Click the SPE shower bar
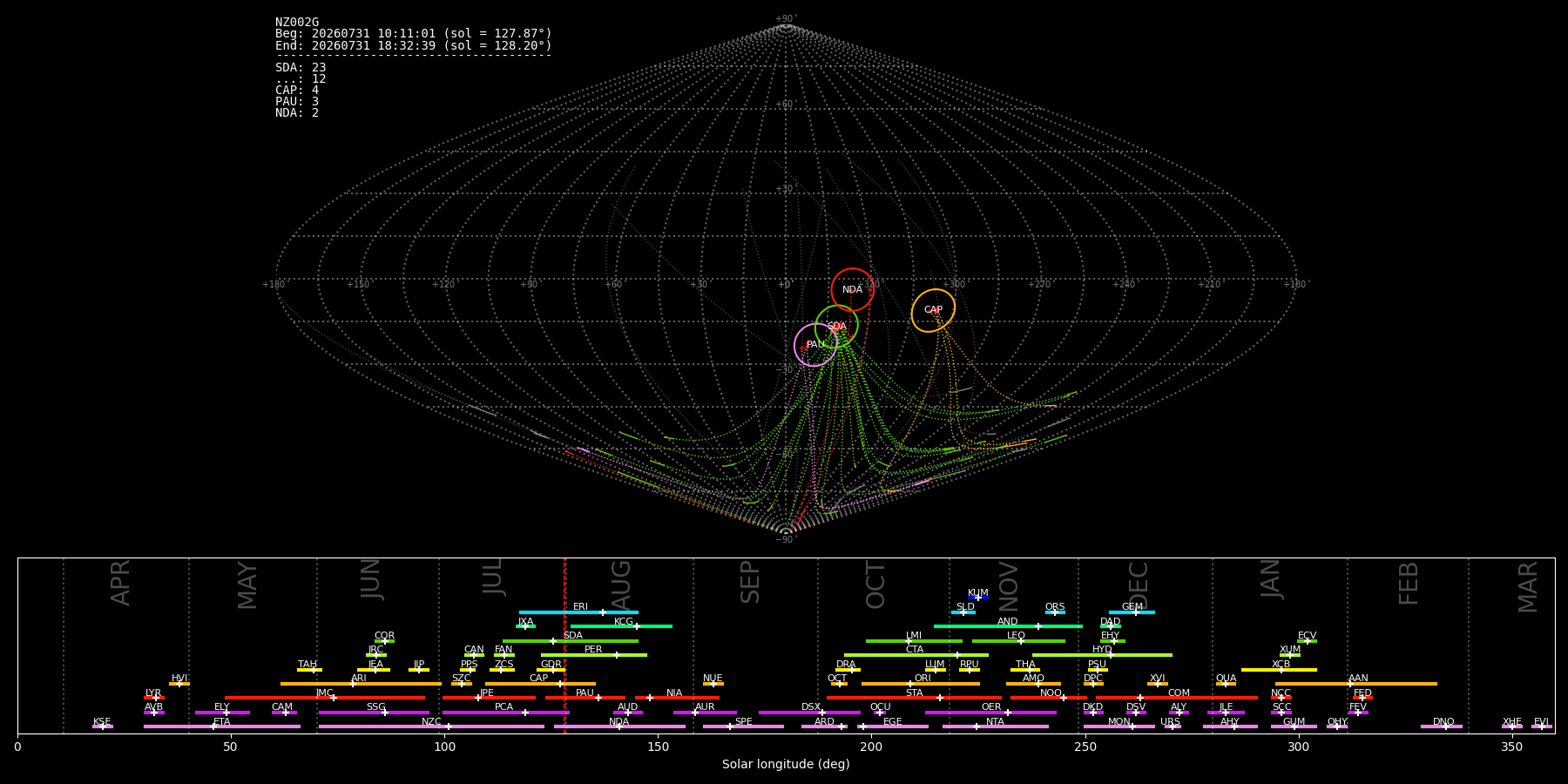Screen dimensions: 1568x784 (743, 727)
